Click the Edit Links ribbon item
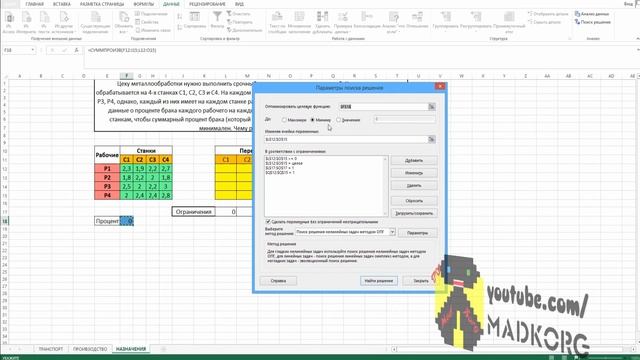 (153, 30)
